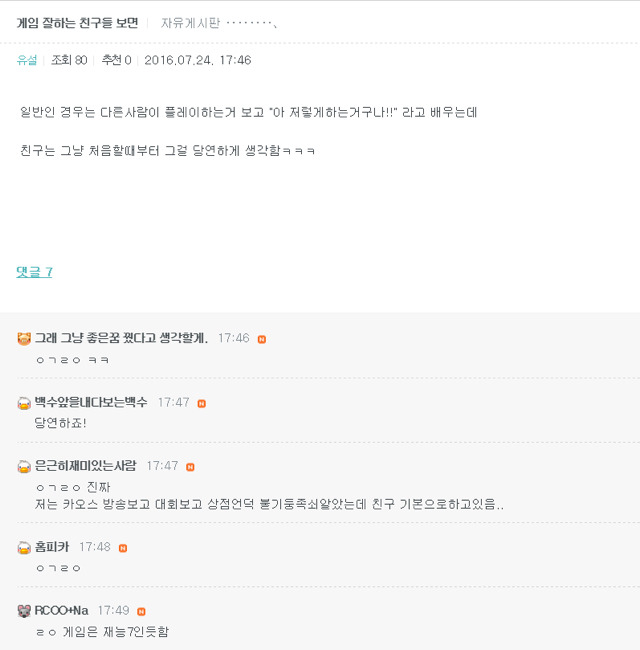Image resolution: width=640 pixels, height=650 pixels.
Task: Open the 댓글 7 comments link
Action: pos(34,272)
